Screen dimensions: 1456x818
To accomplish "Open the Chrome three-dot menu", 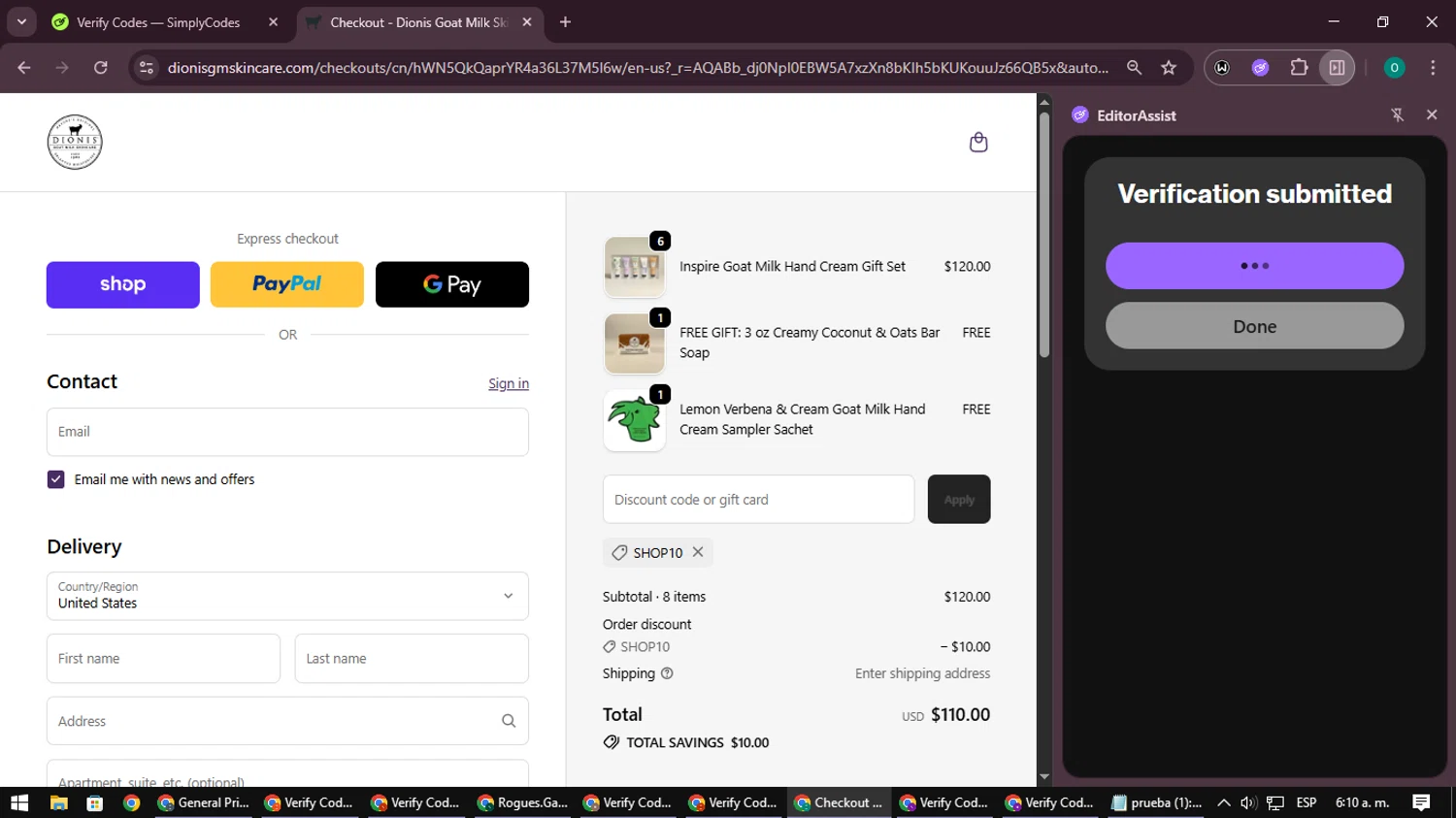I will click(x=1433, y=67).
